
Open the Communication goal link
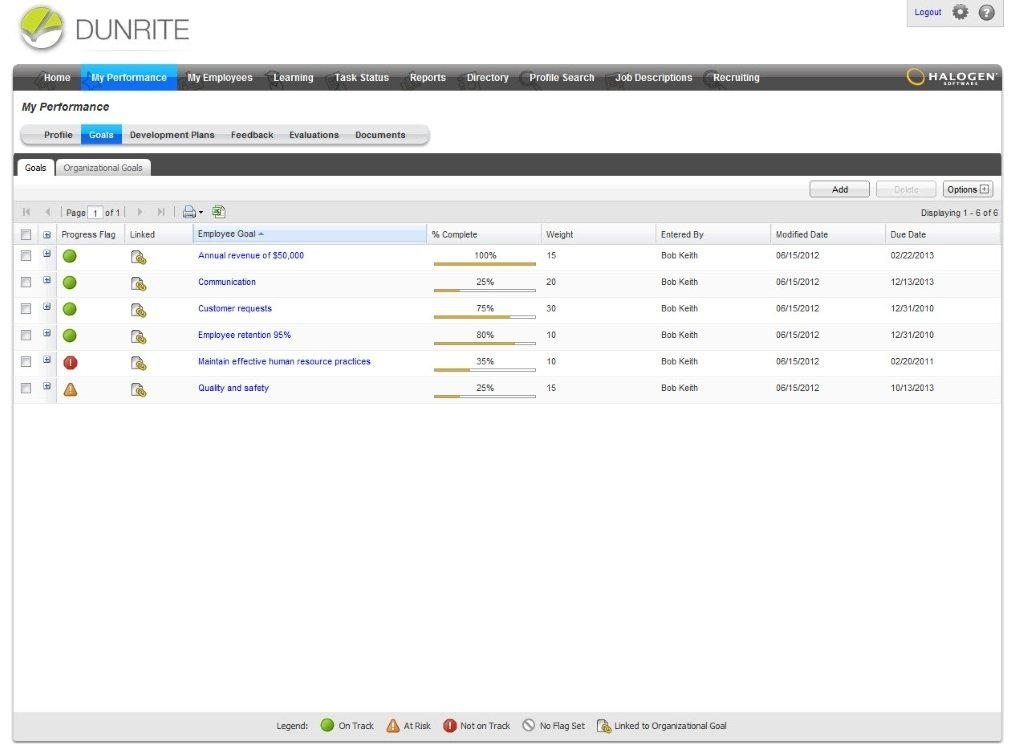pyautogui.click(x=227, y=282)
